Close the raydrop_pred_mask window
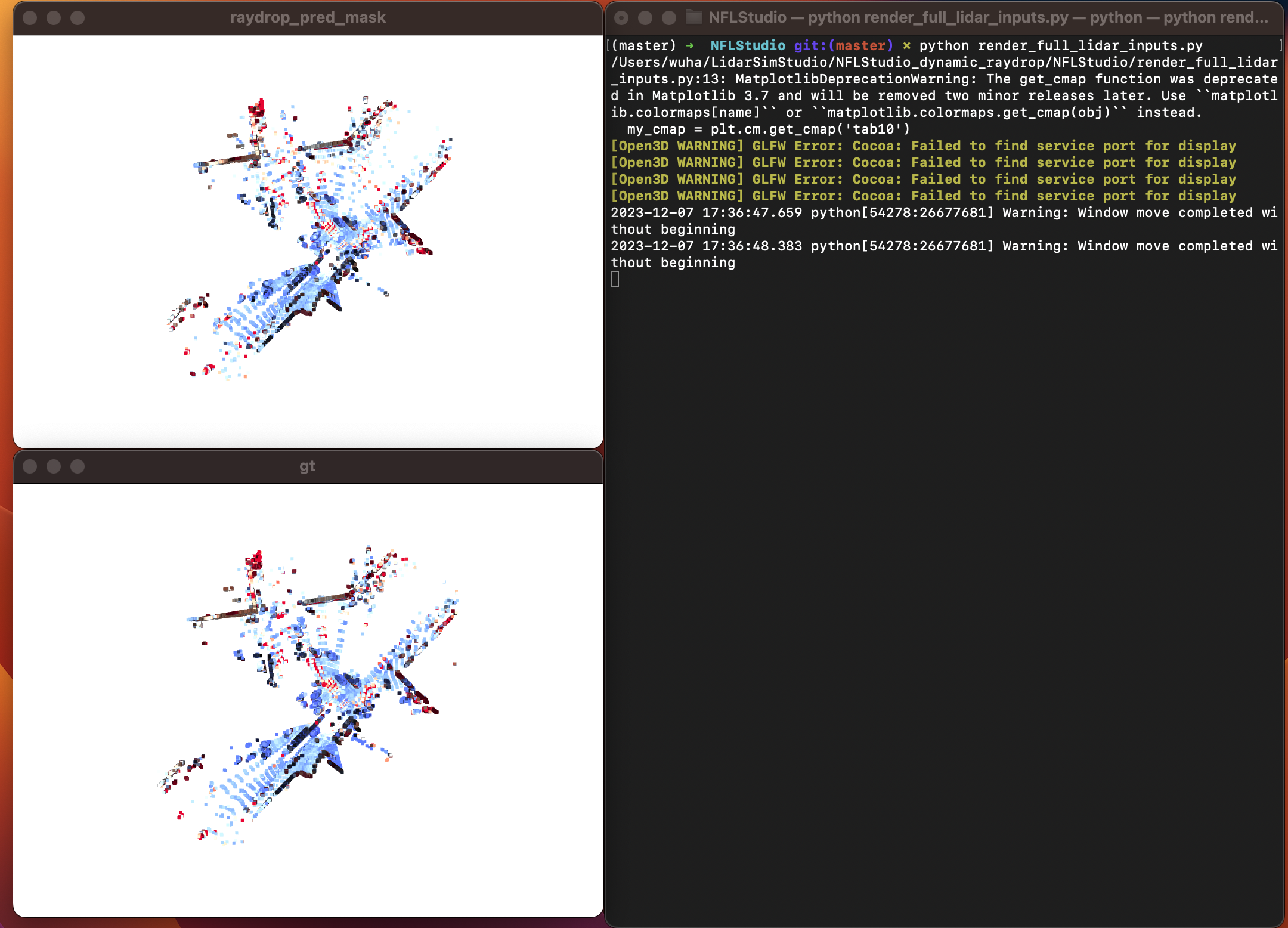 pos(30,18)
